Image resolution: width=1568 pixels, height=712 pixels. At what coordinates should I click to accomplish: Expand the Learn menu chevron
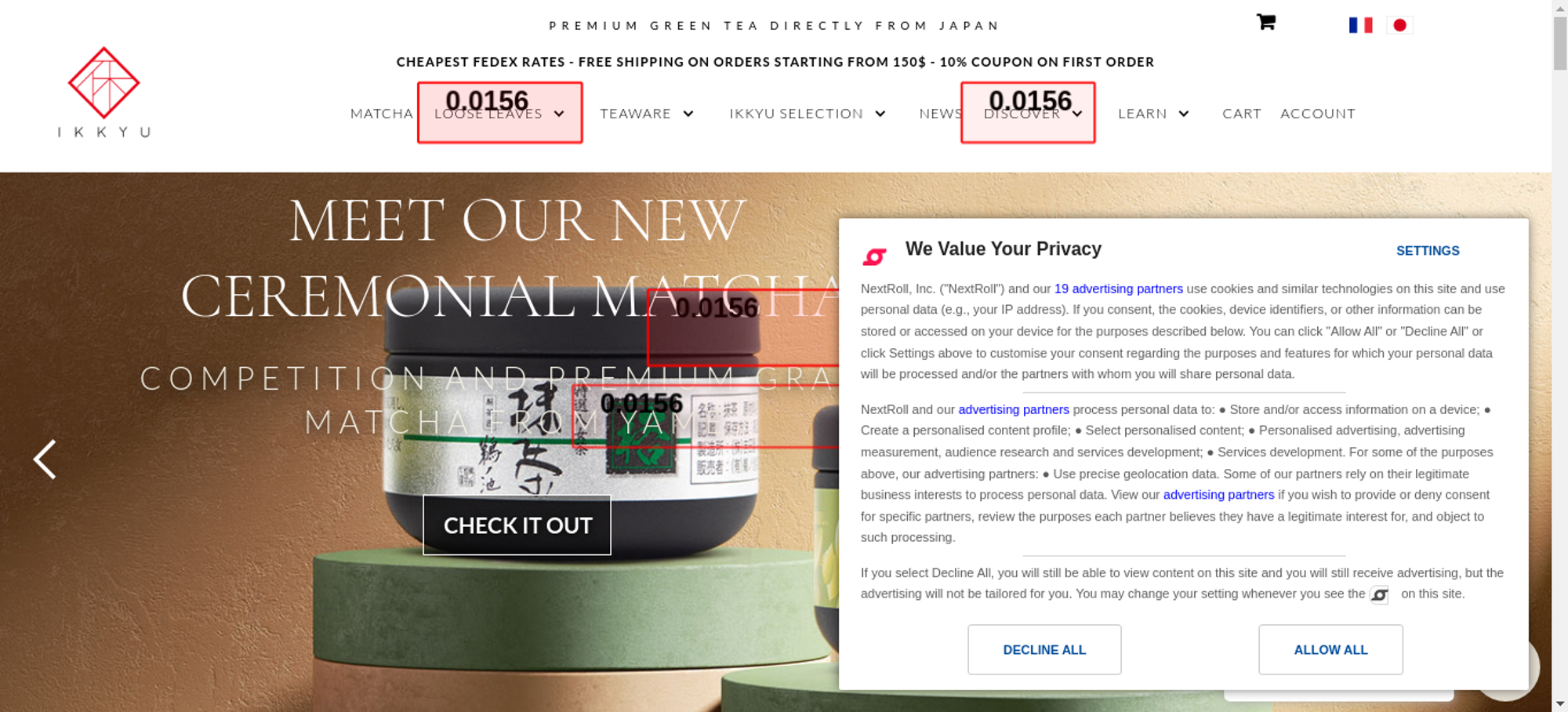click(1184, 114)
